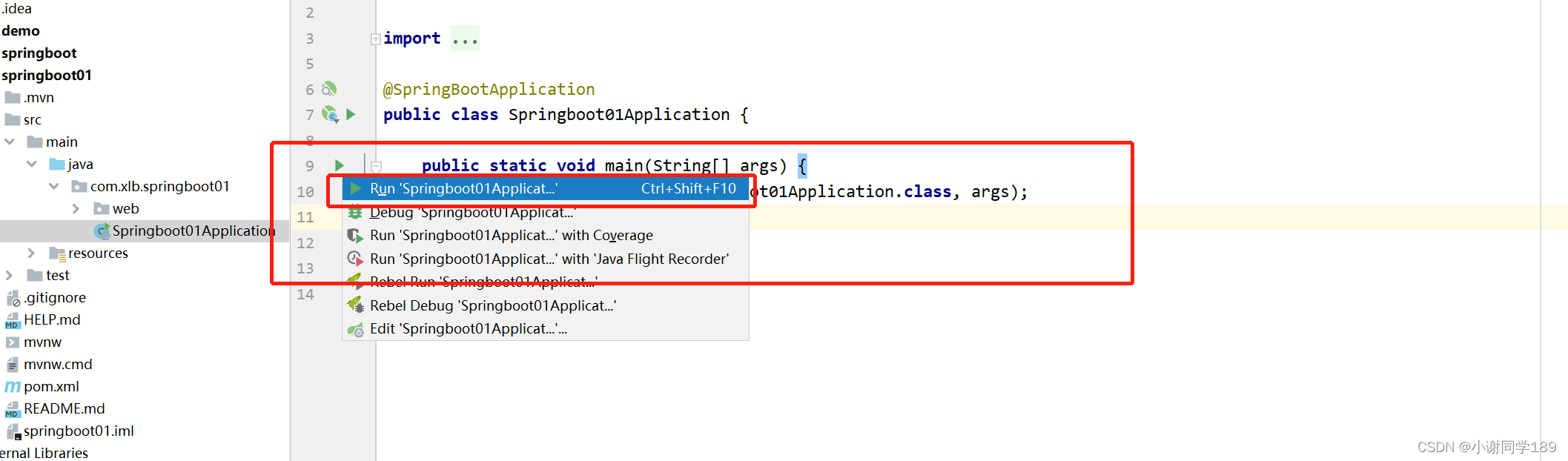Open the mvnw script file
Viewport: 1568px width, 461px height.
[42, 342]
